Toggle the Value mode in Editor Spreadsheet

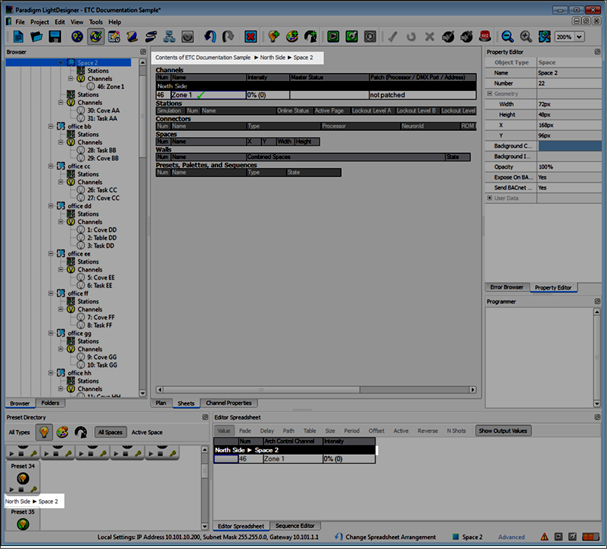click(224, 431)
